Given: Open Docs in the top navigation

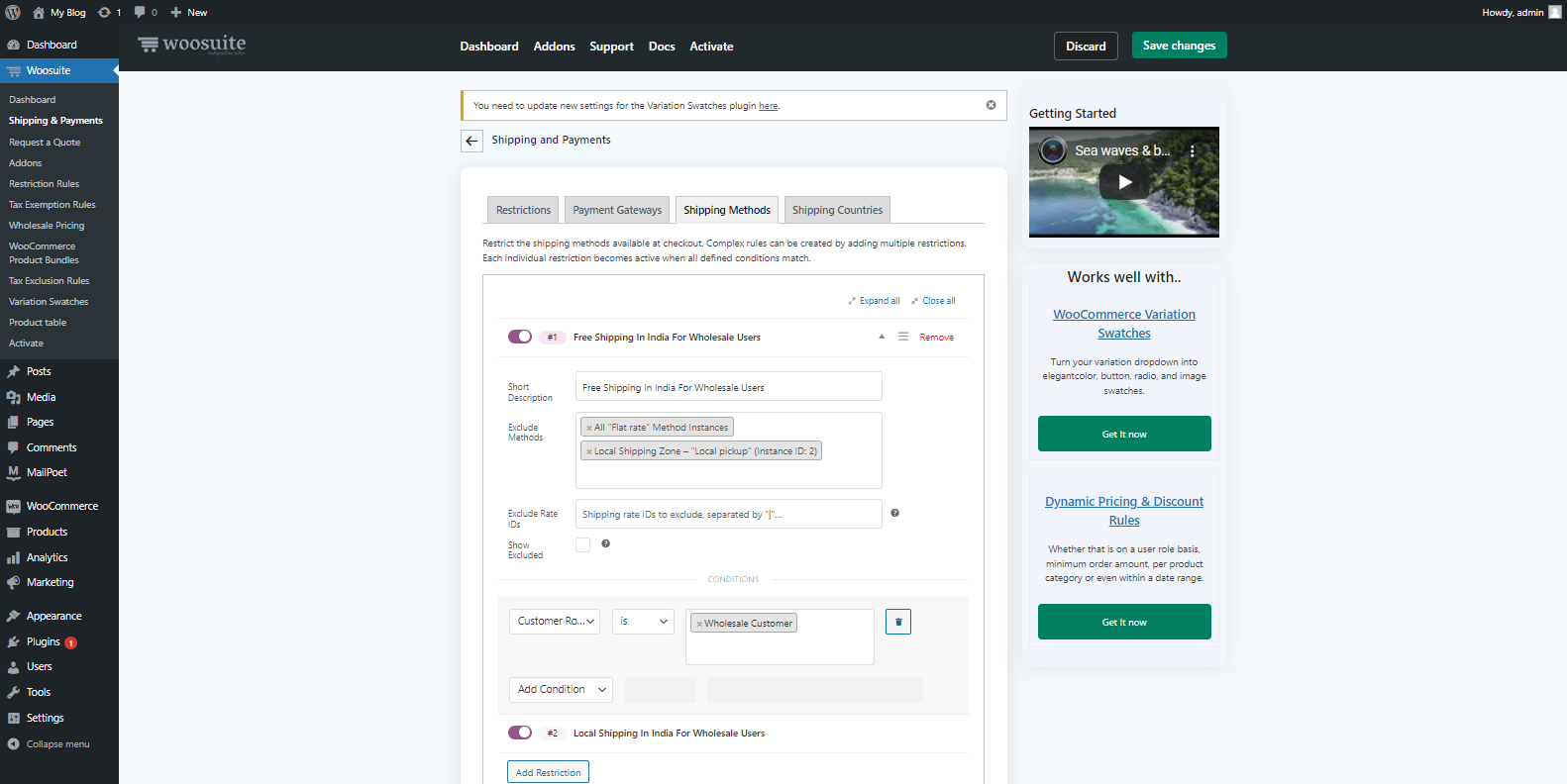Looking at the screenshot, I should (x=662, y=47).
